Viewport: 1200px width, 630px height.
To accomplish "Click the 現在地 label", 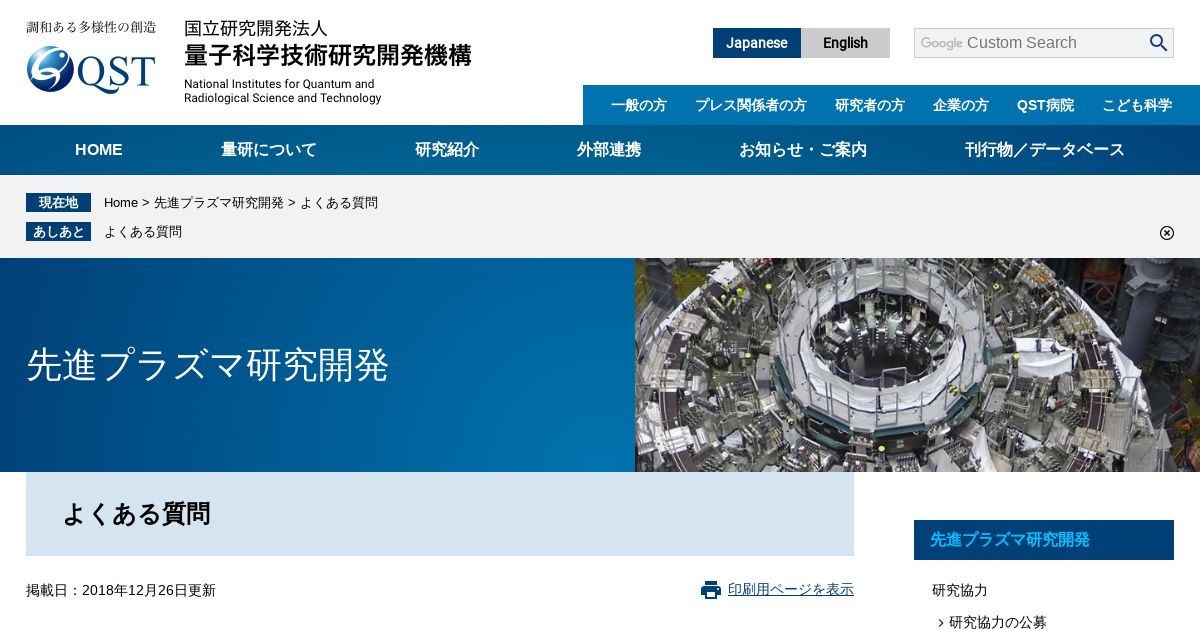I will pos(58,203).
